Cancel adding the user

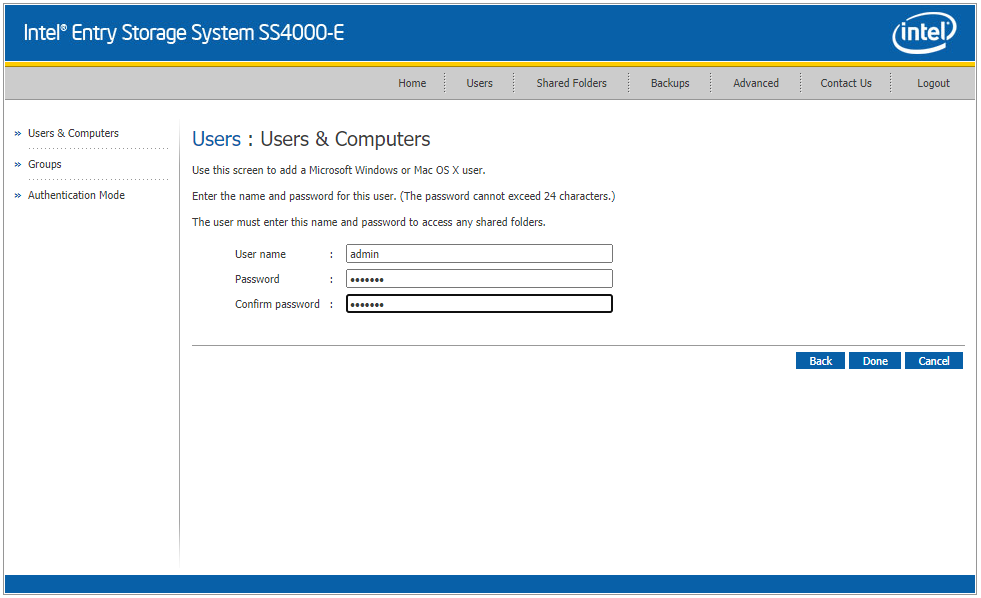point(933,361)
